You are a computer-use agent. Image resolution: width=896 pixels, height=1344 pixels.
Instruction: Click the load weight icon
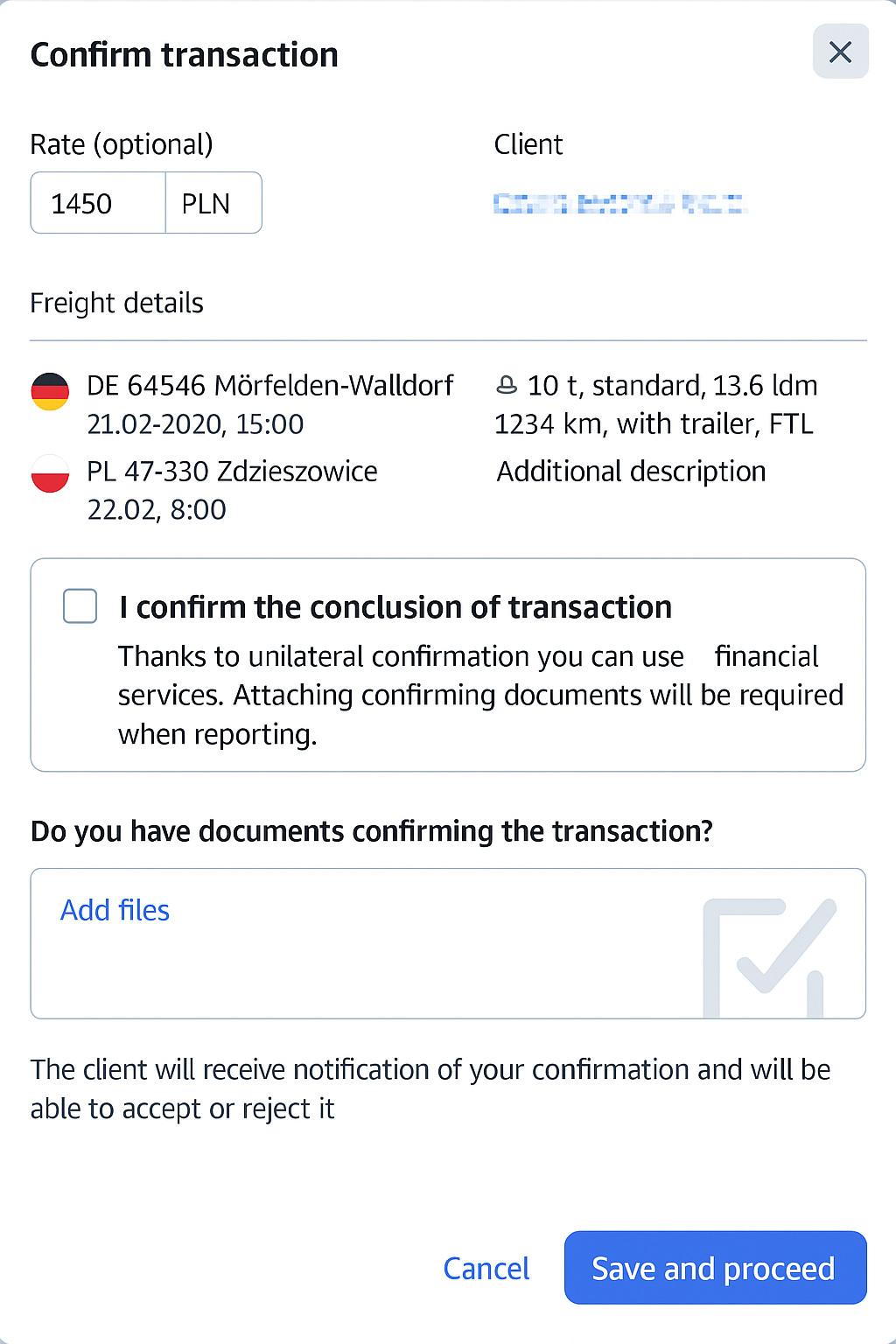507,386
